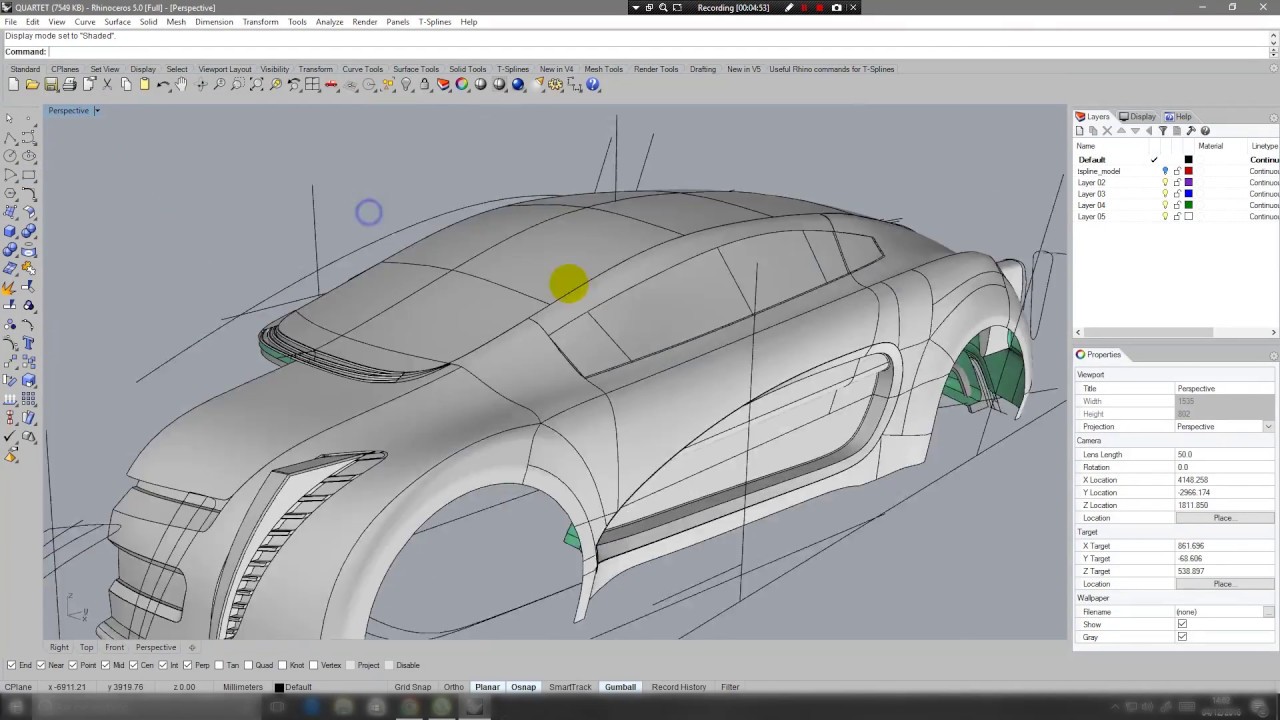
Task: Open the Projection dropdown in Properties
Action: click(x=1268, y=427)
